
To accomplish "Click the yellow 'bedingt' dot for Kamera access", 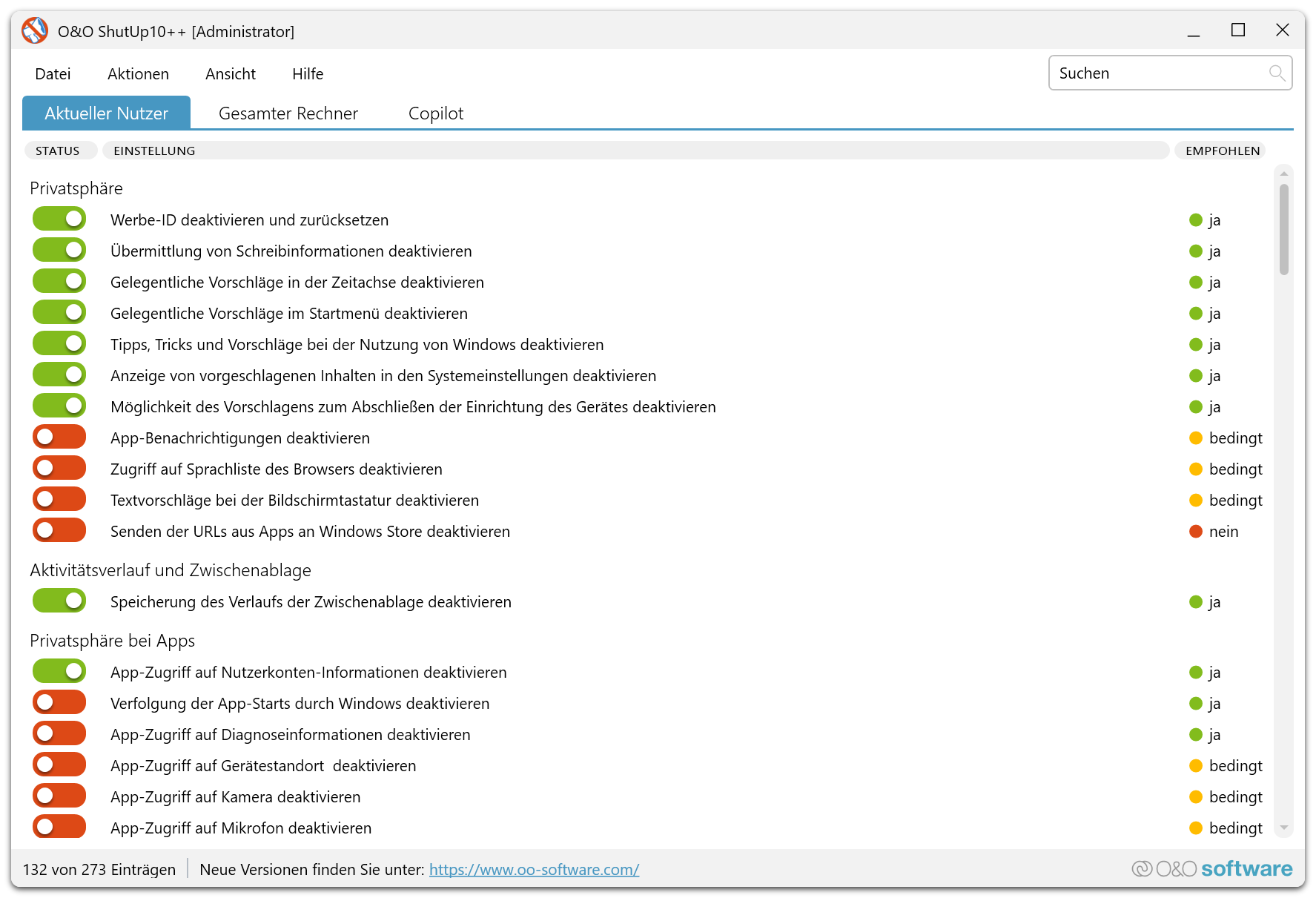I will [x=1195, y=797].
